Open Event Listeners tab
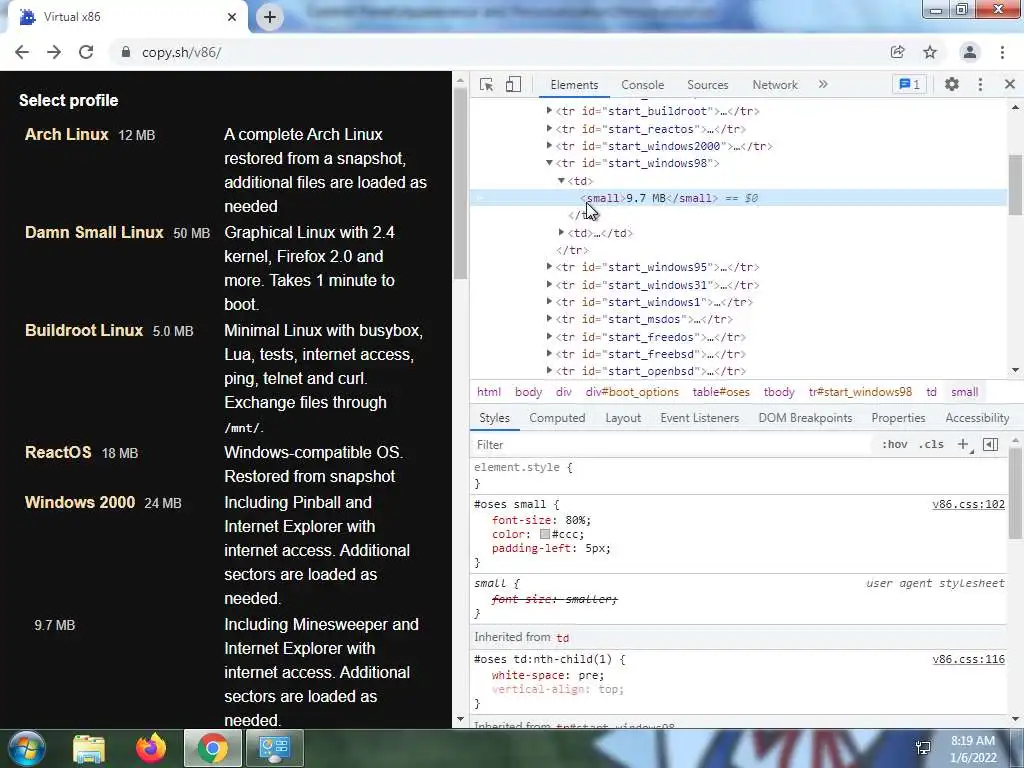Image resolution: width=1024 pixels, height=768 pixels. pos(699,418)
